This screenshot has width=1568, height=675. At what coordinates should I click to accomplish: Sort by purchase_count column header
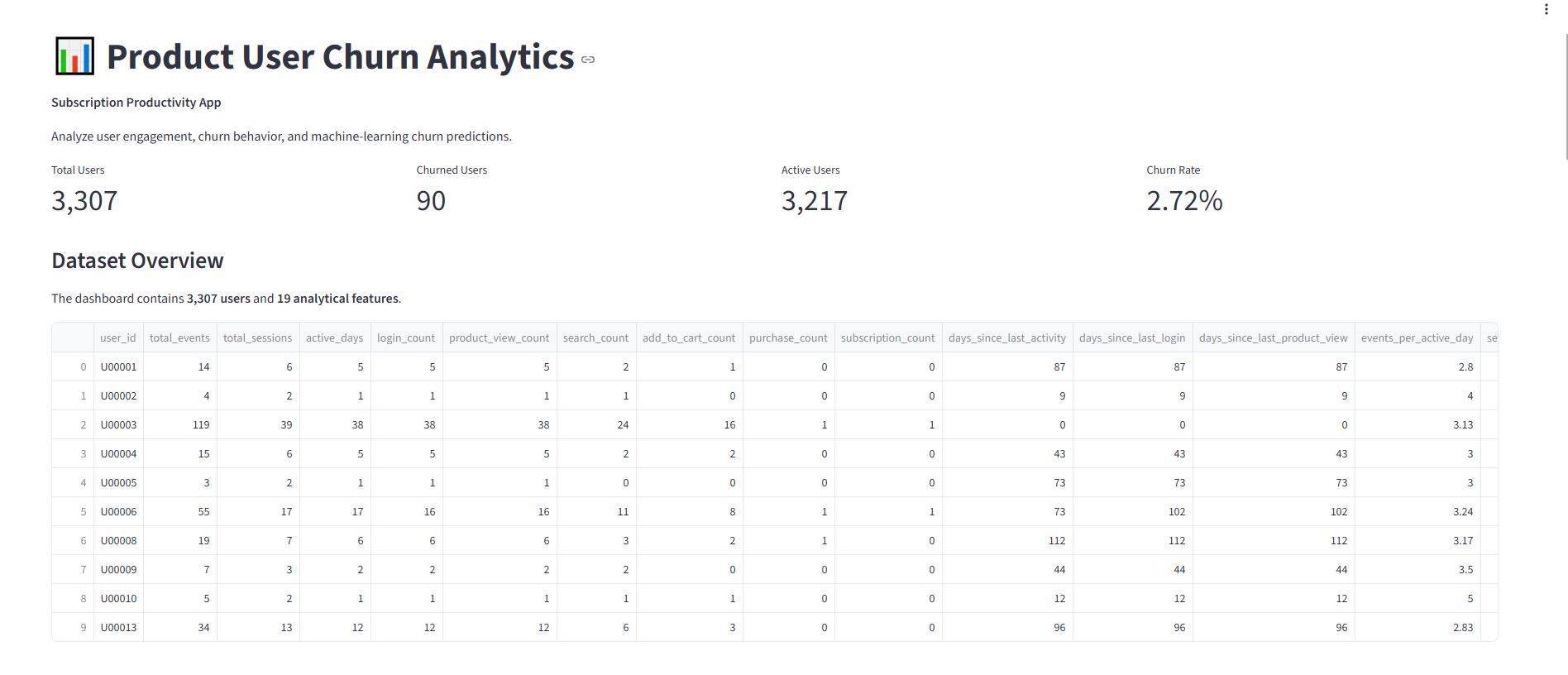pyautogui.click(x=788, y=337)
